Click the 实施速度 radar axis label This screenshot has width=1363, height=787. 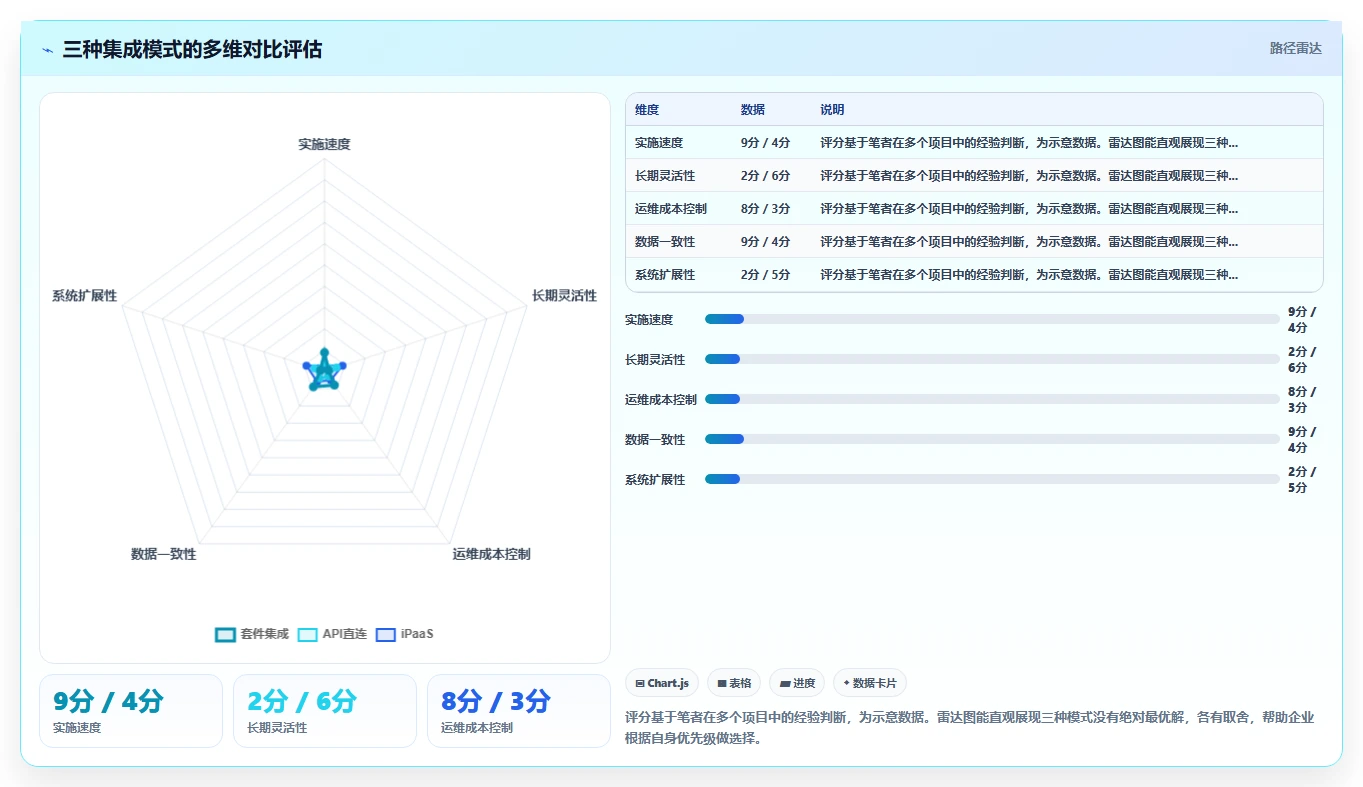tap(324, 144)
